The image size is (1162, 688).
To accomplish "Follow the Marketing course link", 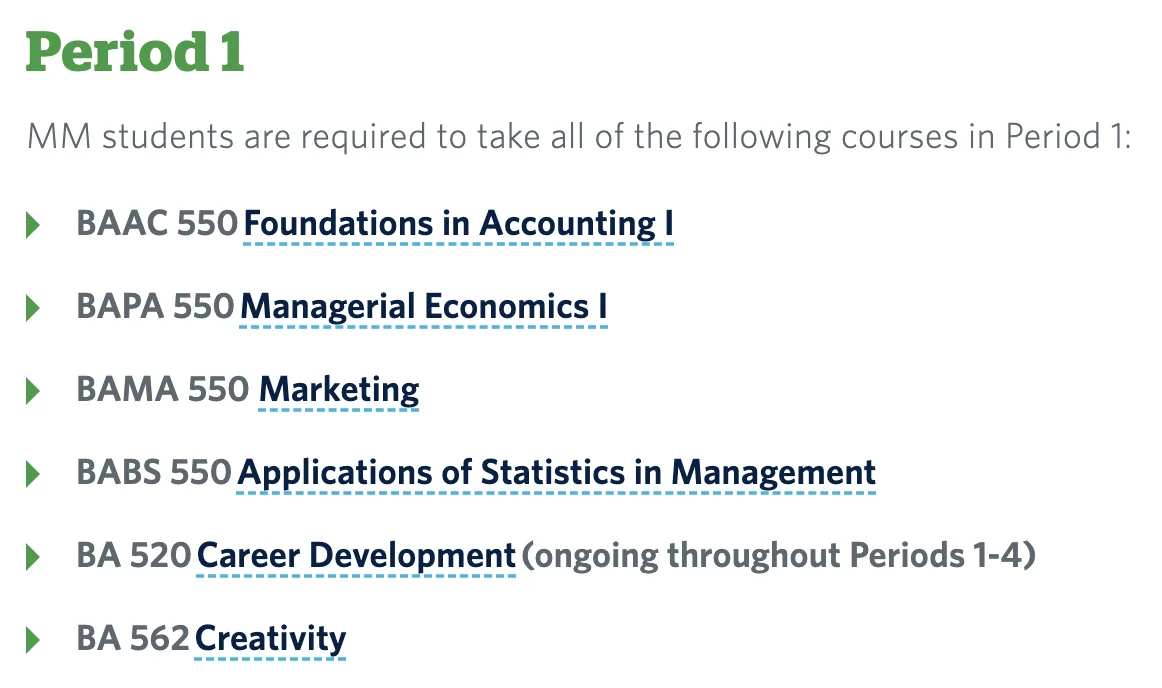I will pos(339,389).
